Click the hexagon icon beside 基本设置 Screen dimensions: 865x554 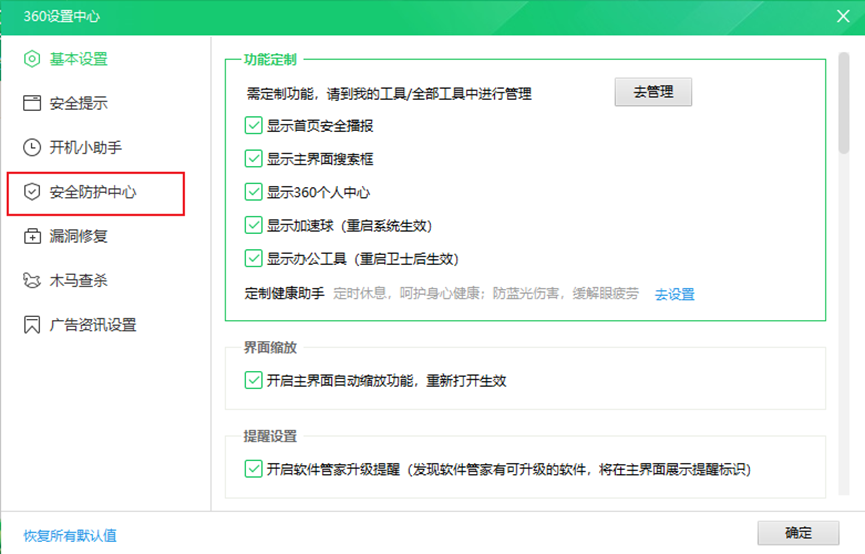tap(32, 59)
